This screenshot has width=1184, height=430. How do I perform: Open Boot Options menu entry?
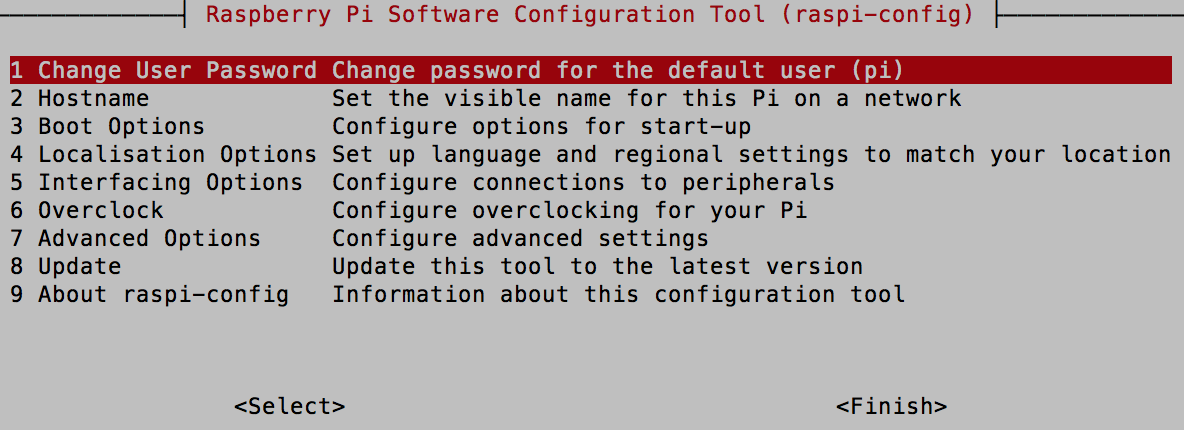(591, 126)
